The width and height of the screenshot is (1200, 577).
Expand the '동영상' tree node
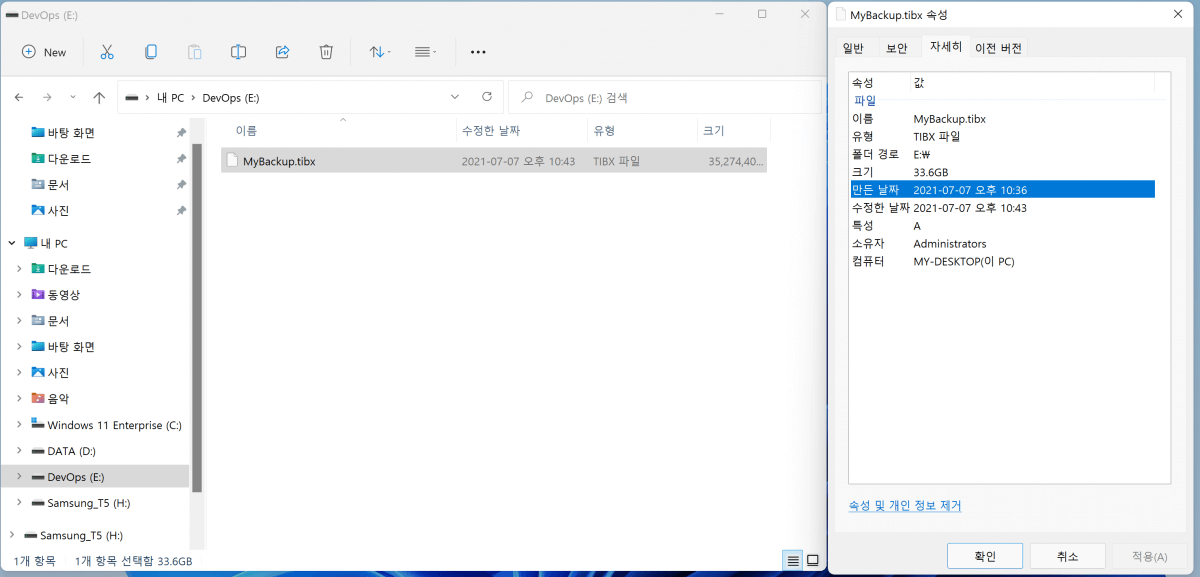click(x=19, y=295)
